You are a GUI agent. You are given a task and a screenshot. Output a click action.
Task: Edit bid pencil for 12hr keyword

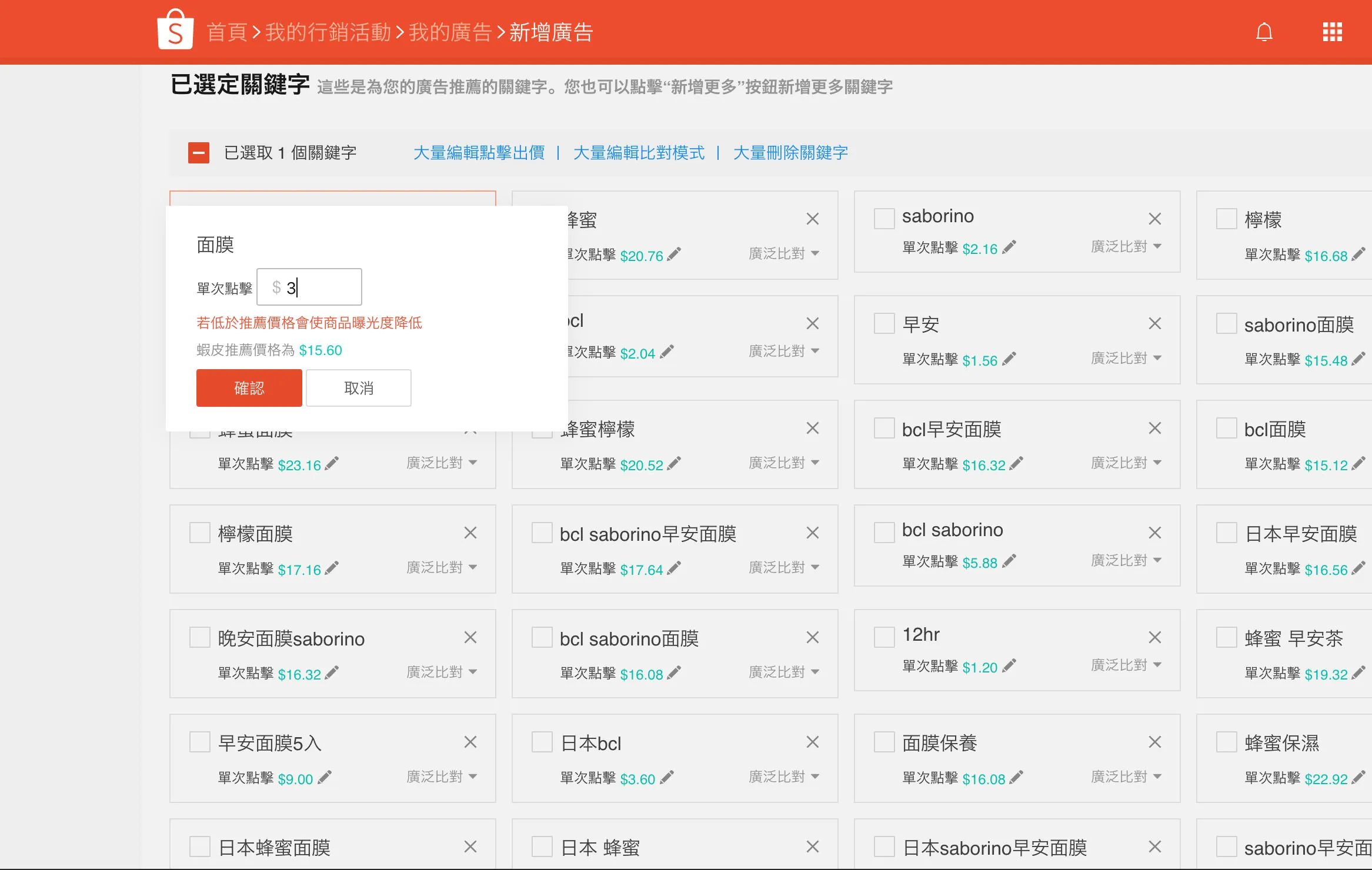(1009, 666)
